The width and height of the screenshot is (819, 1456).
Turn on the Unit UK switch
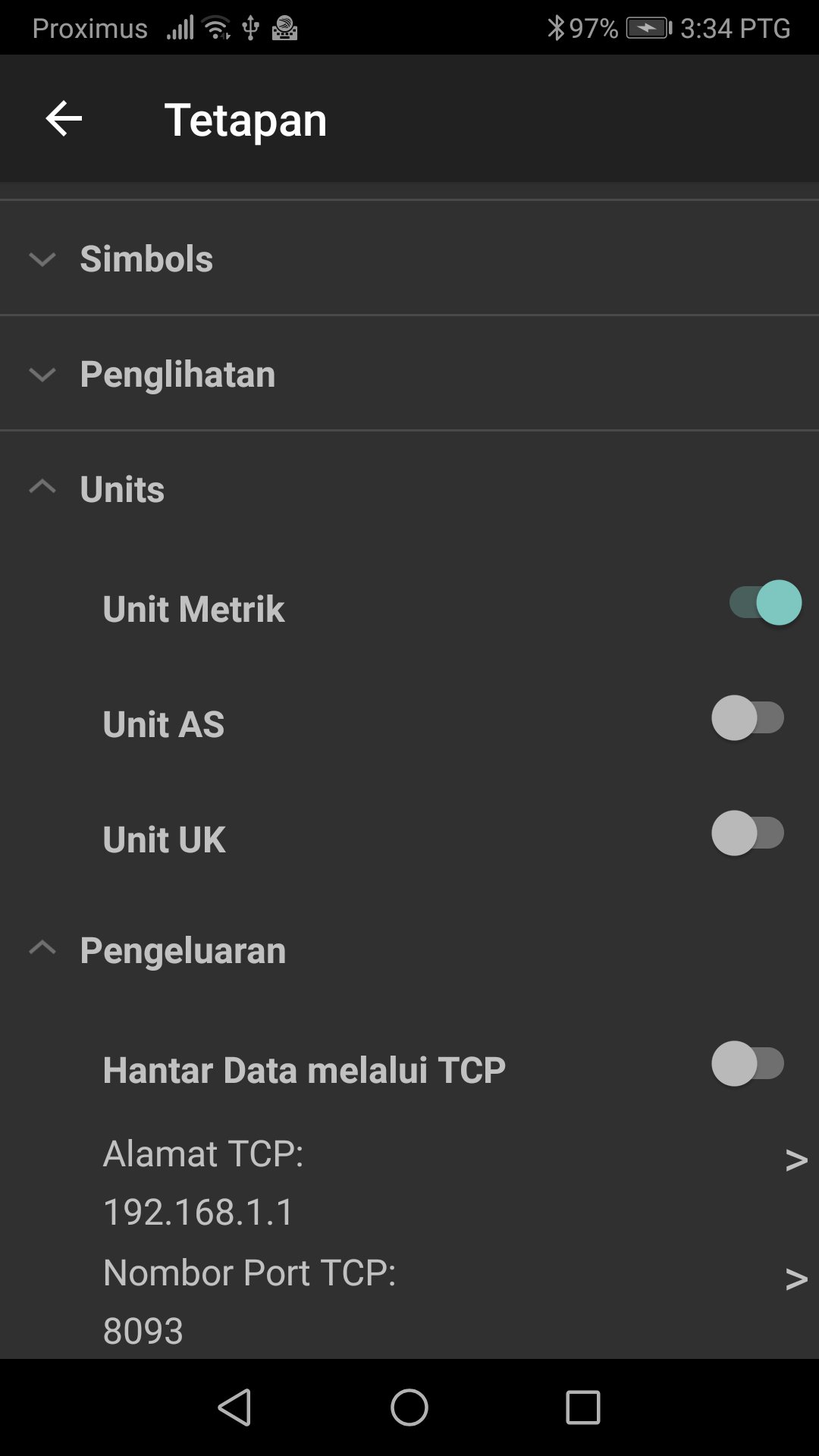click(748, 833)
